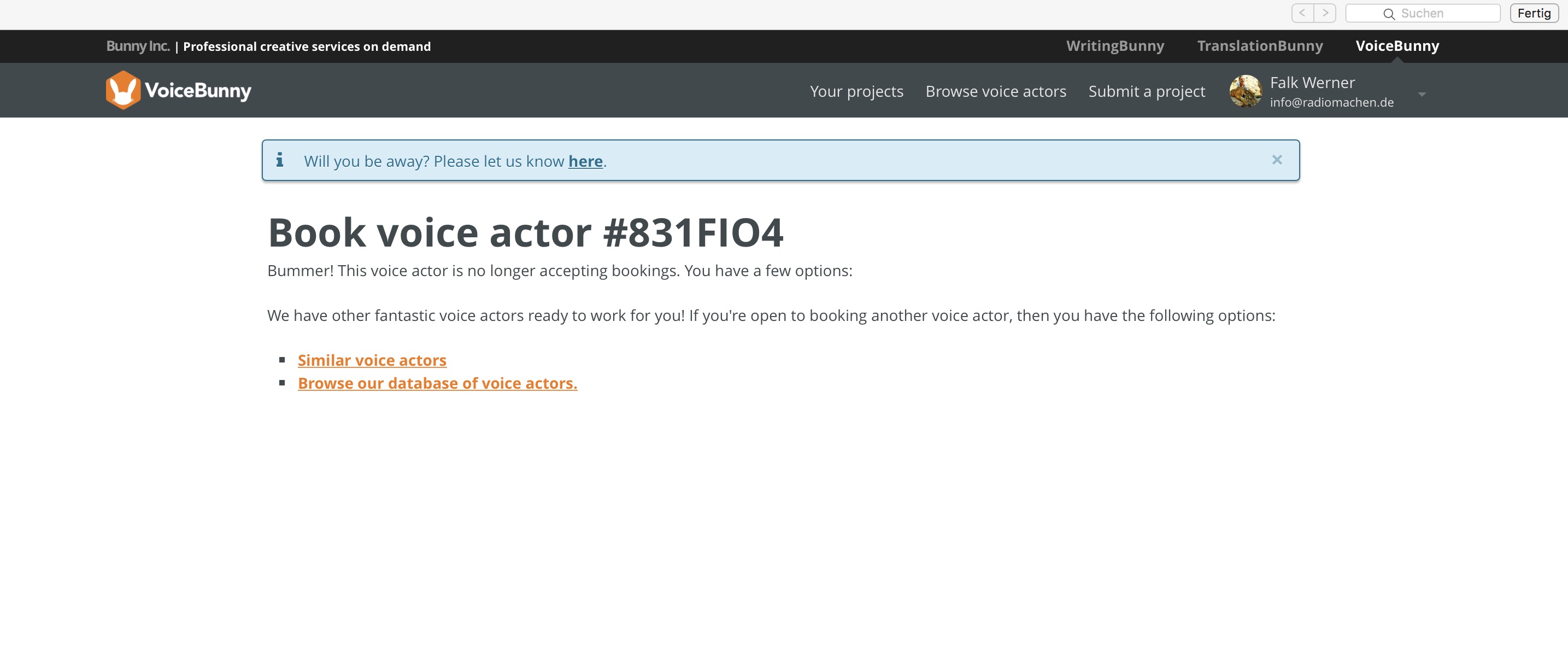Follow the 'here' link in the banner
This screenshot has width=1568, height=661.
pos(585,161)
